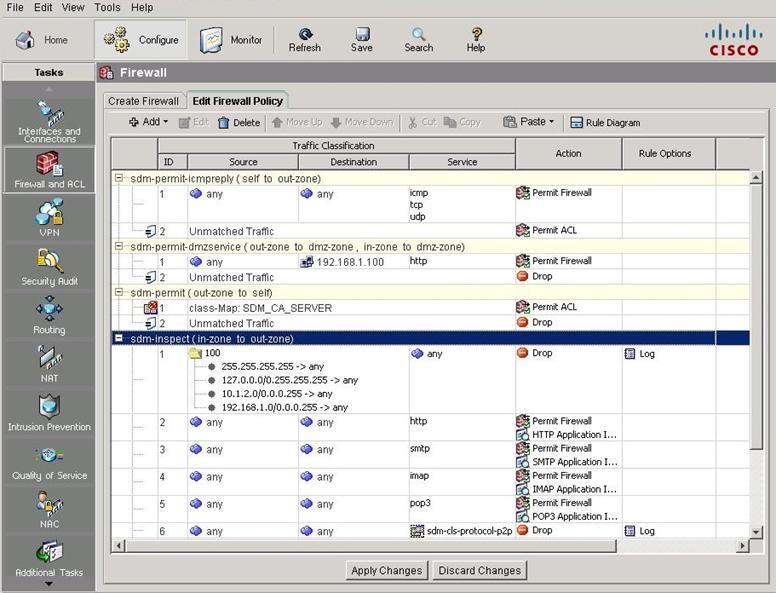776x593 pixels.
Task: Click the Move Up button
Action: coord(297,122)
